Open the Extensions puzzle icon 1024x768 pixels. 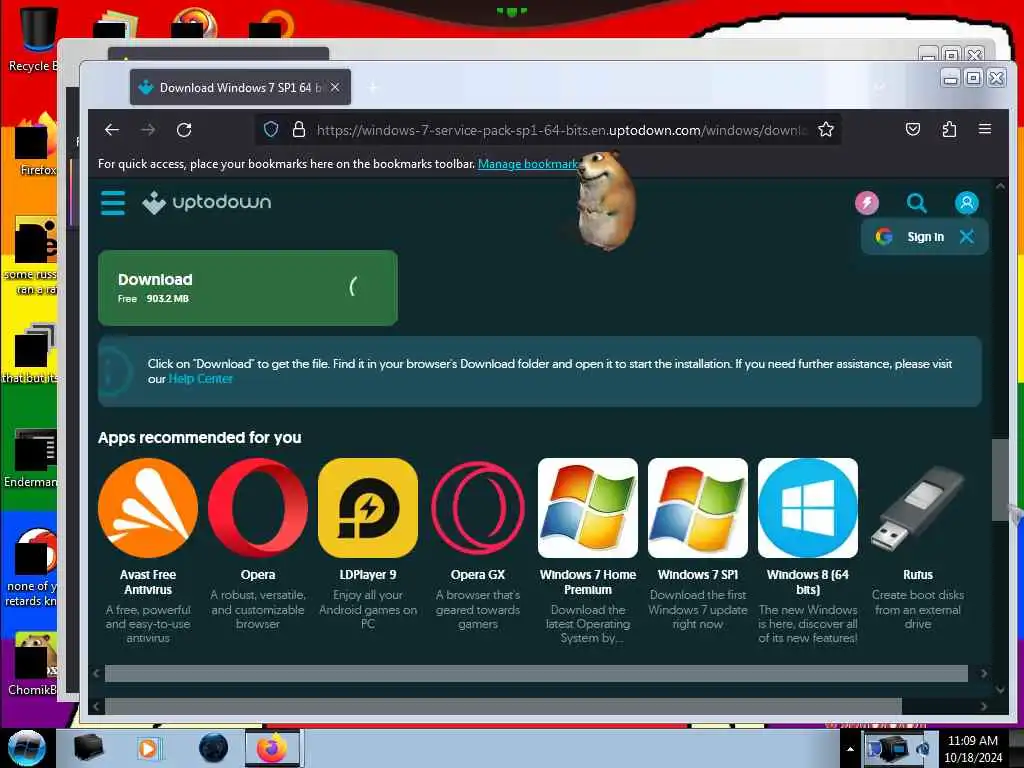tap(950, 129)
